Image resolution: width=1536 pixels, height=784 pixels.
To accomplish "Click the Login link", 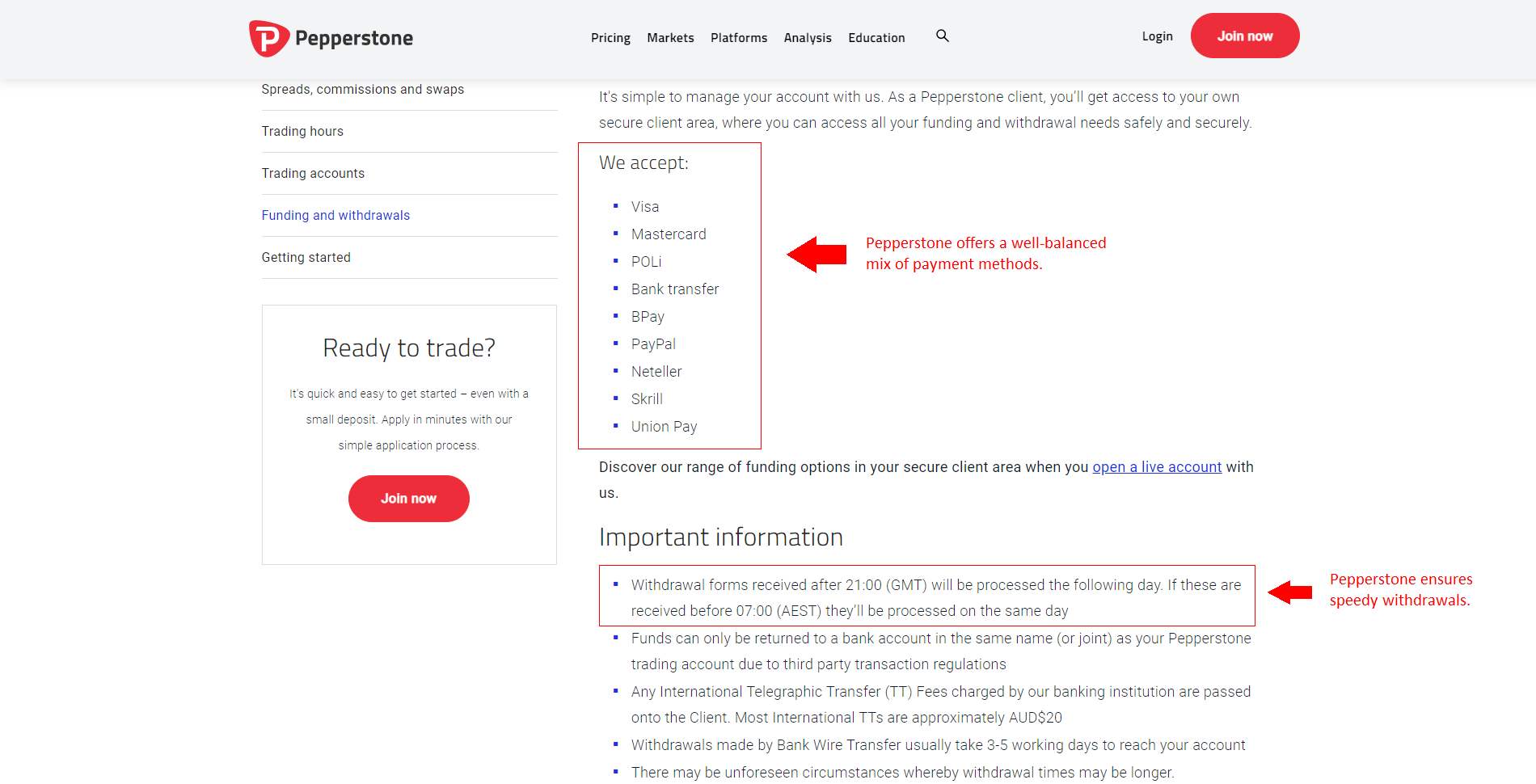I will [x=1157, y=36].
